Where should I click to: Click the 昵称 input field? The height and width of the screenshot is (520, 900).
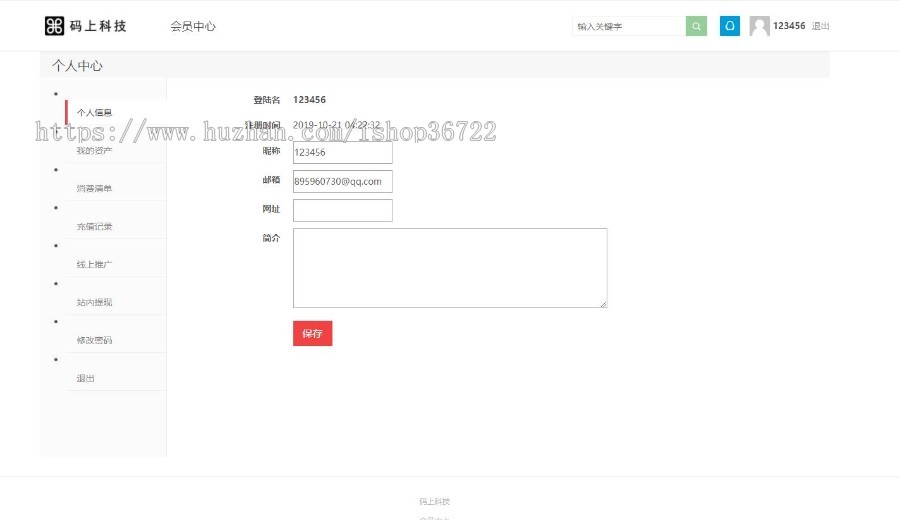[x=343, y=152]
